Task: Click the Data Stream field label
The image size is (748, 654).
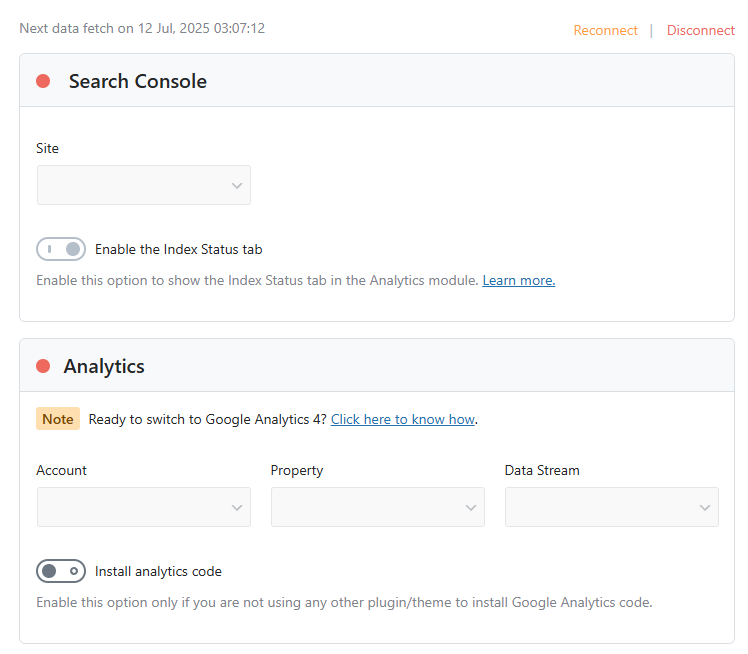Action: [x=542, y=470]
